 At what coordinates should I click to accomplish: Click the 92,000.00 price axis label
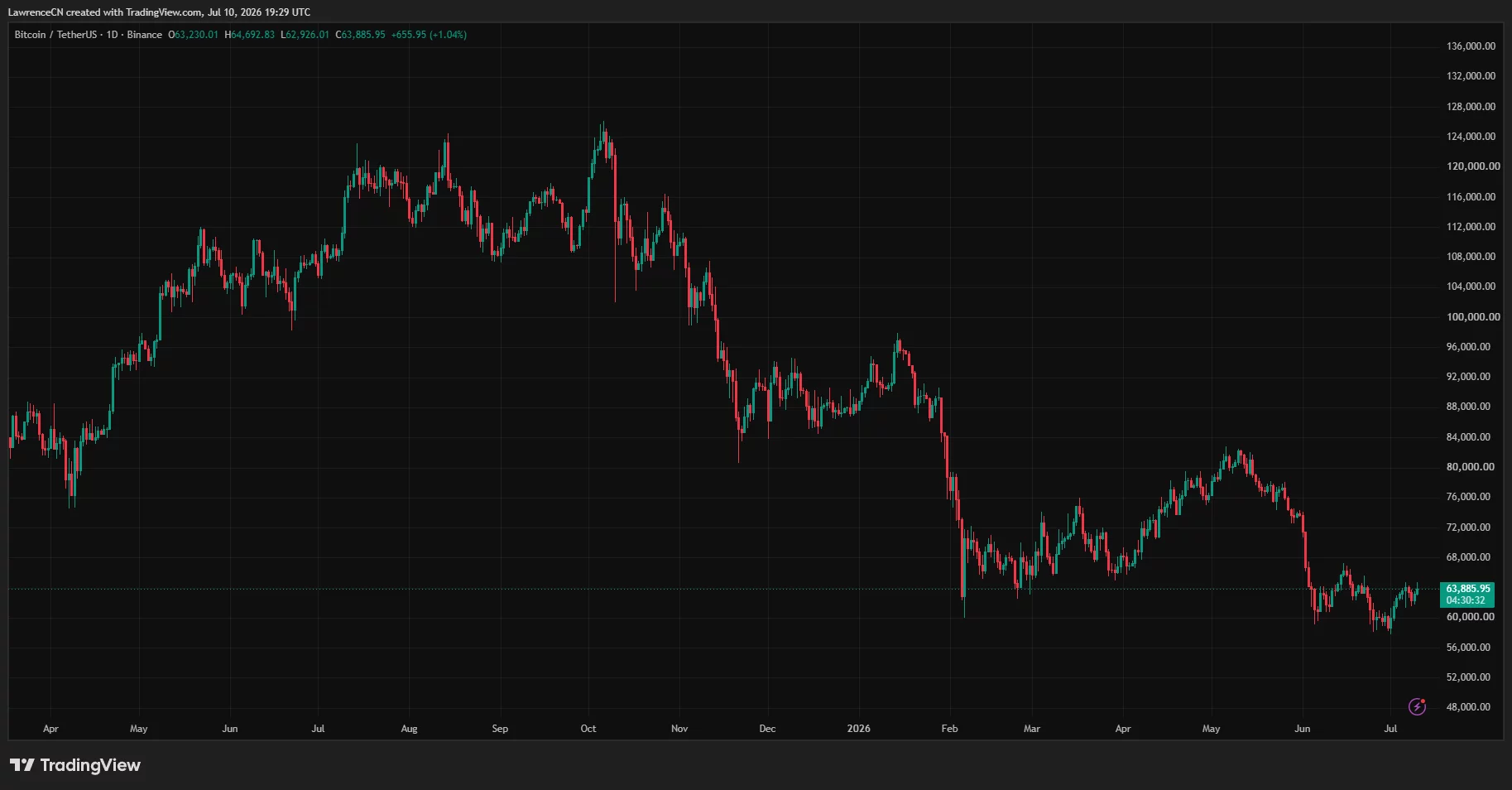pyautogui.click(x=1468, y=377)
